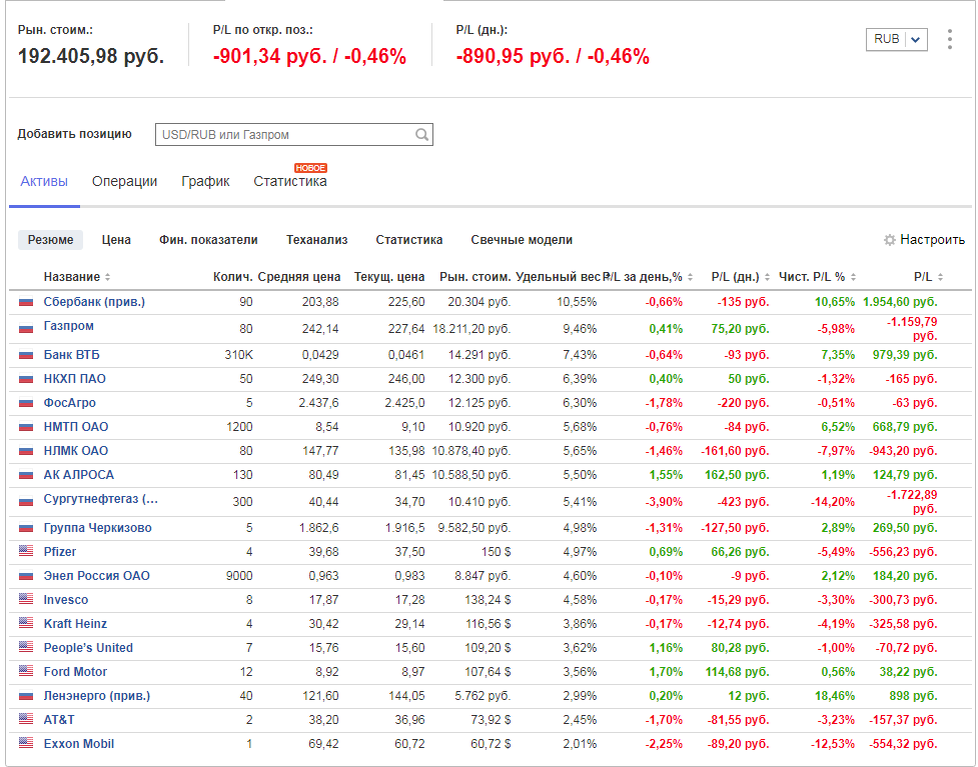This screenshot has height=767, width=978.
Task: Open the Статистика tab marked НОВОЕ
Action: (x=290, y=181)
